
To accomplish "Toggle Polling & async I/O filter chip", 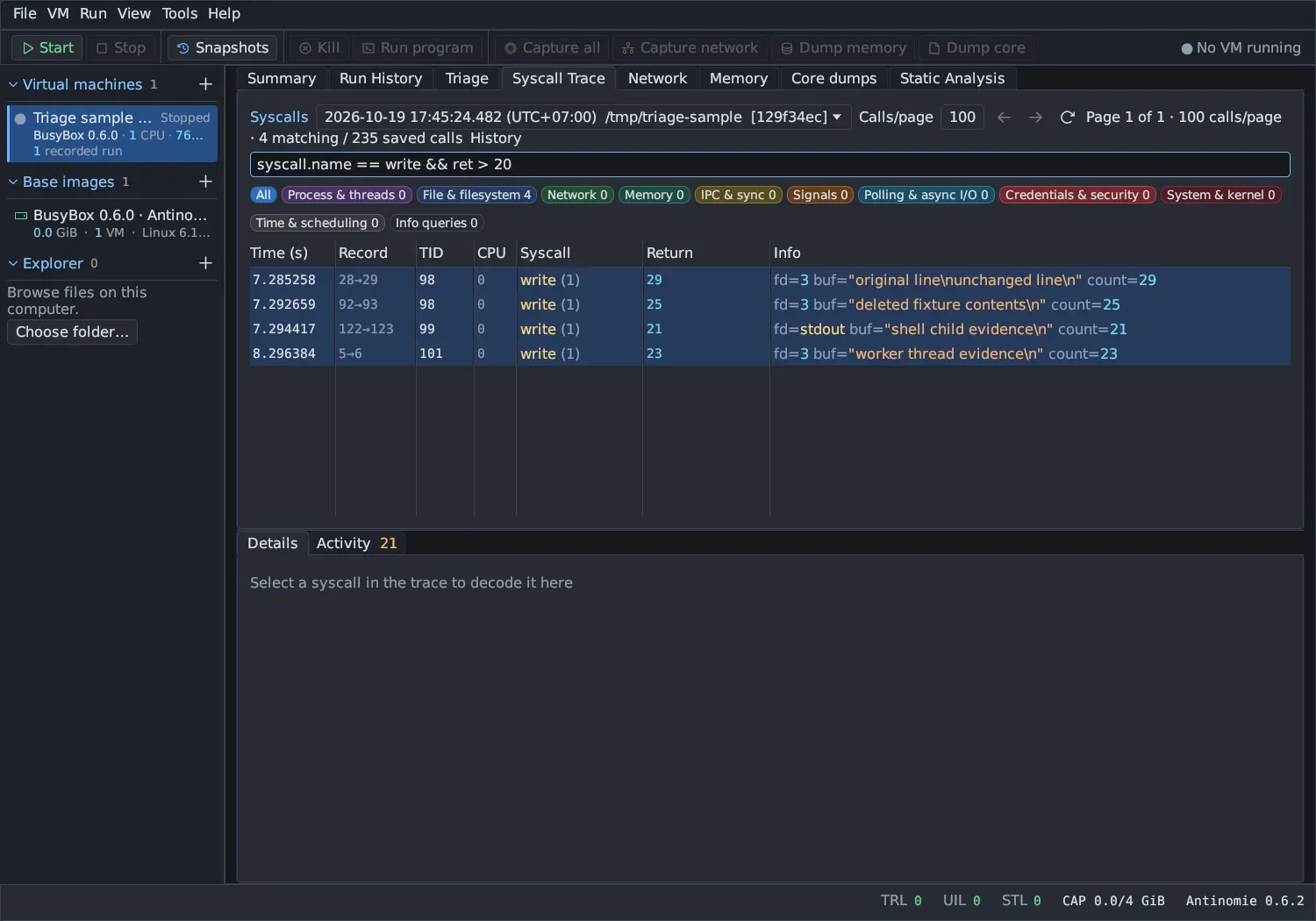I will pyautogui.click(x=926, y=195).
